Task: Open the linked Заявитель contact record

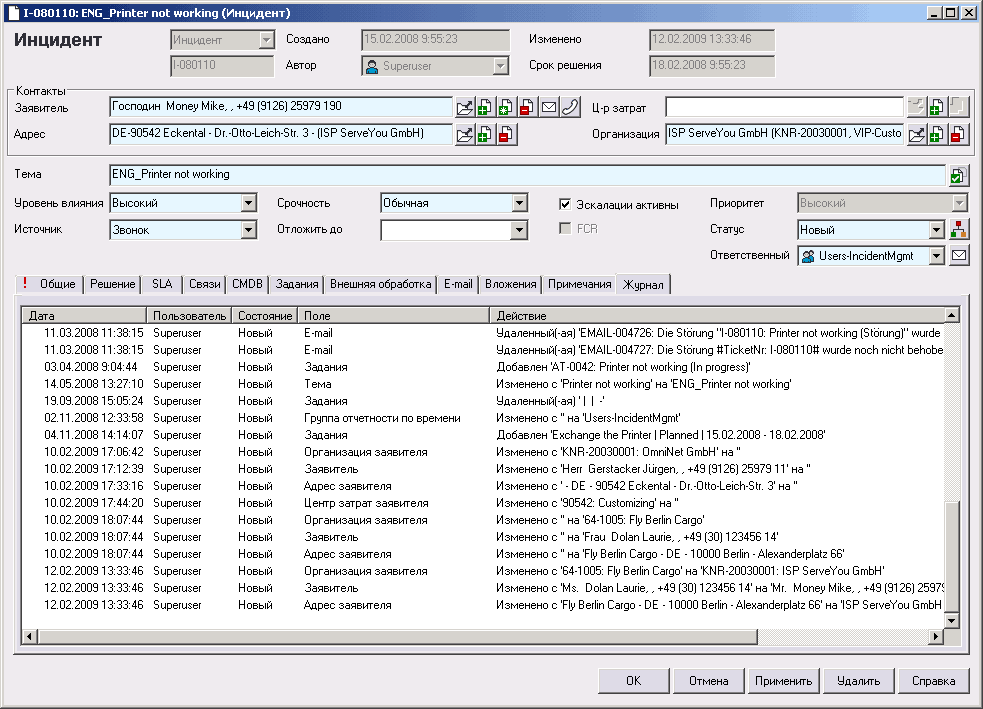Action: click(x=465, y=108)
